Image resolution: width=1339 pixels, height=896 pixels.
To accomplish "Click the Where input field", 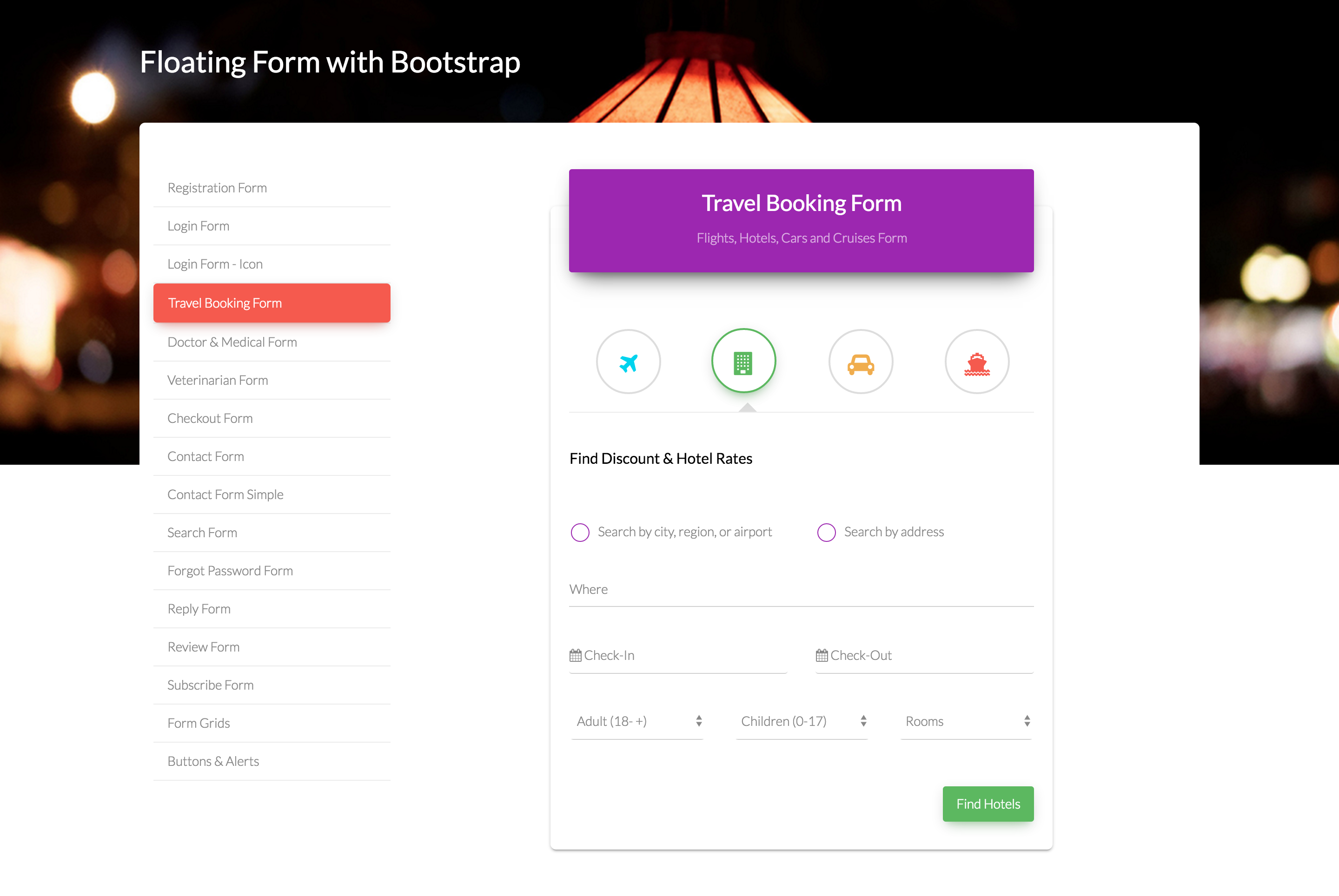I will 802,590.
